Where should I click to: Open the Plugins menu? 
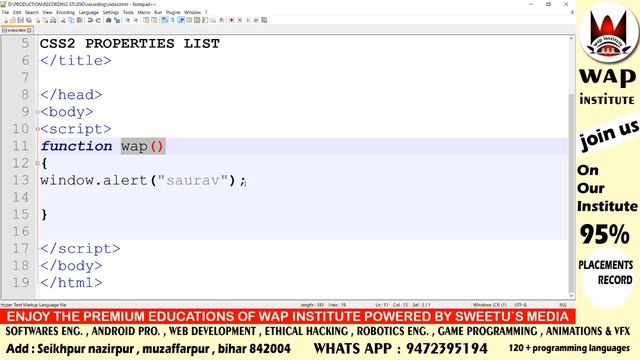pyautogui.click(x=173, y=12)
